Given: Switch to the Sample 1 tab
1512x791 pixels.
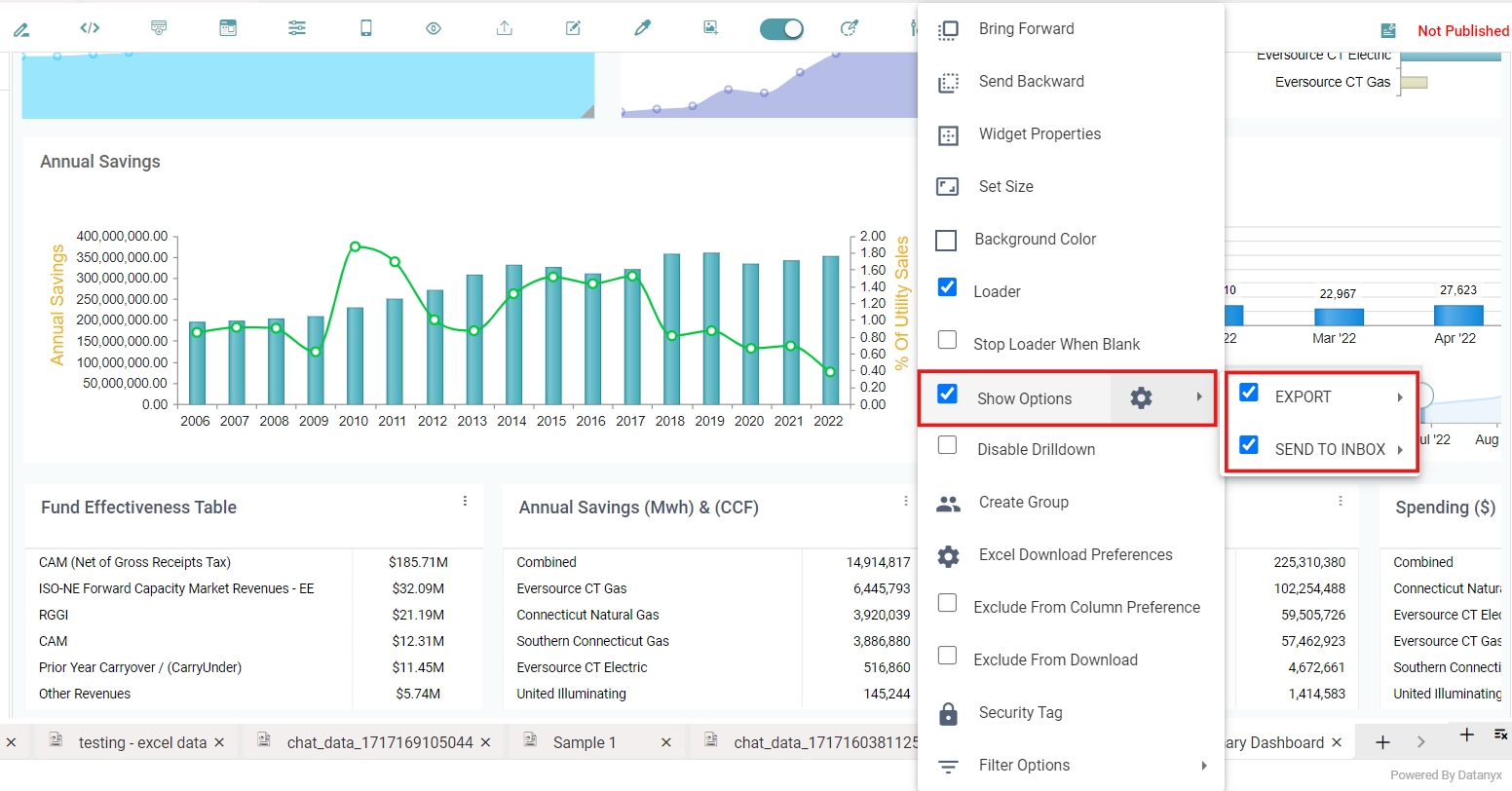Looking at the screenshot, I should [x=585, y=742].
